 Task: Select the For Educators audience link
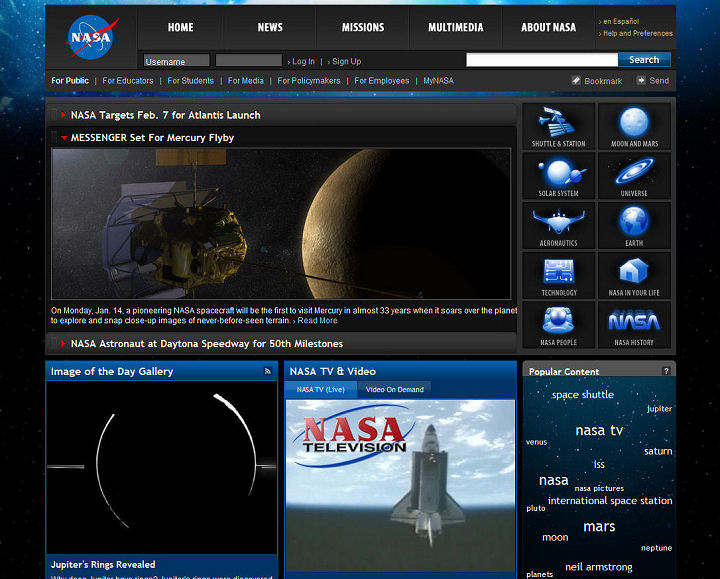tap(128, 81)
